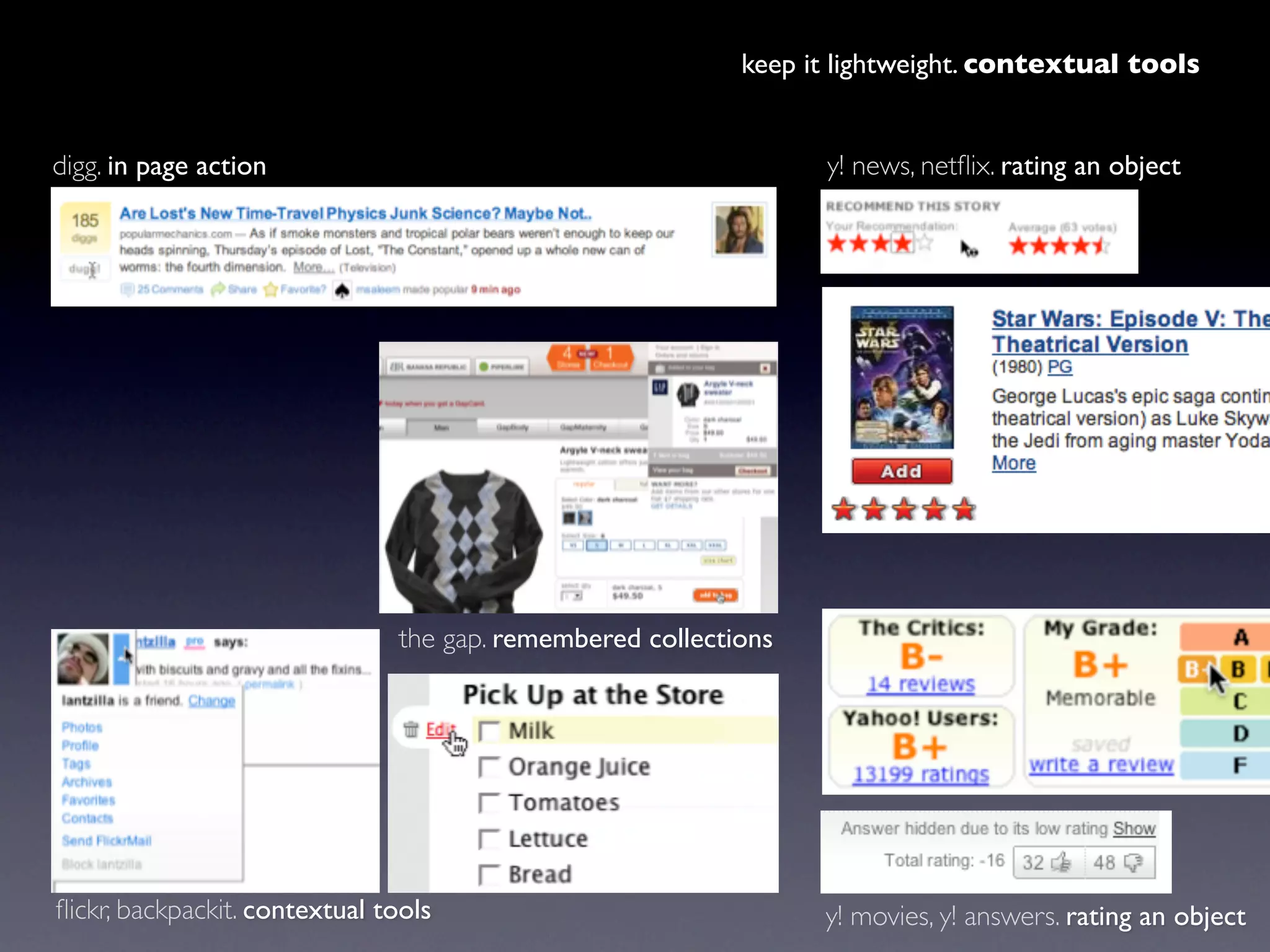1270x952 pixels.
Task: Open Archives in the flickr contact menu
Action: [87, 782]
